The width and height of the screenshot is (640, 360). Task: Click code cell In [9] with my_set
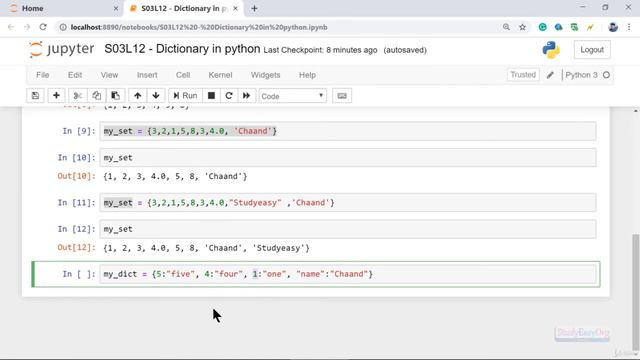click(x=348, y=131)
